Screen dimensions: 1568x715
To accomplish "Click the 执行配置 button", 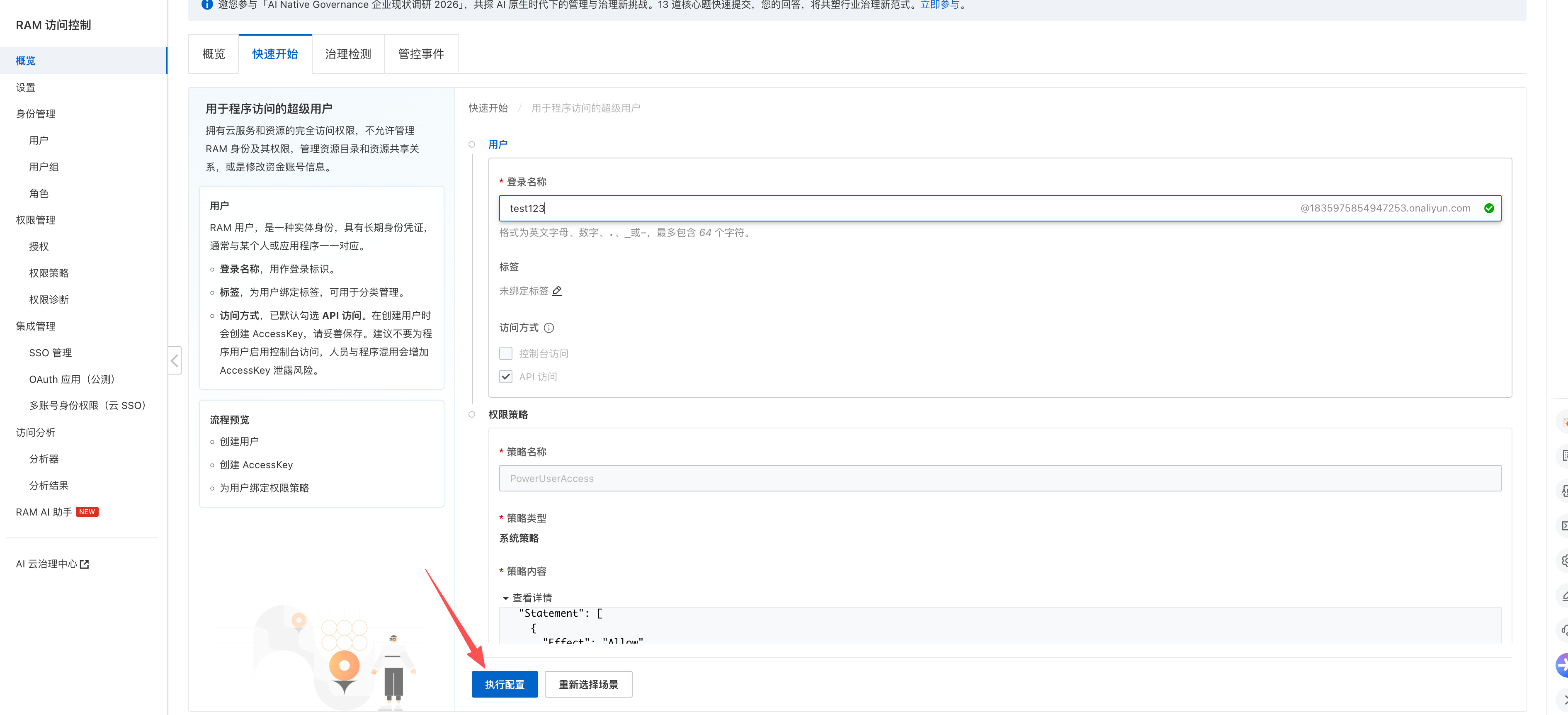I will tap(505, 685).
